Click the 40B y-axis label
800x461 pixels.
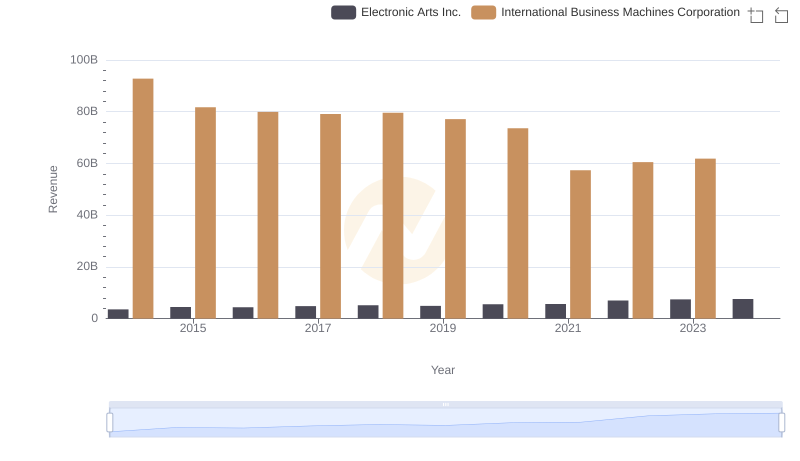click(x=87, y=215)
